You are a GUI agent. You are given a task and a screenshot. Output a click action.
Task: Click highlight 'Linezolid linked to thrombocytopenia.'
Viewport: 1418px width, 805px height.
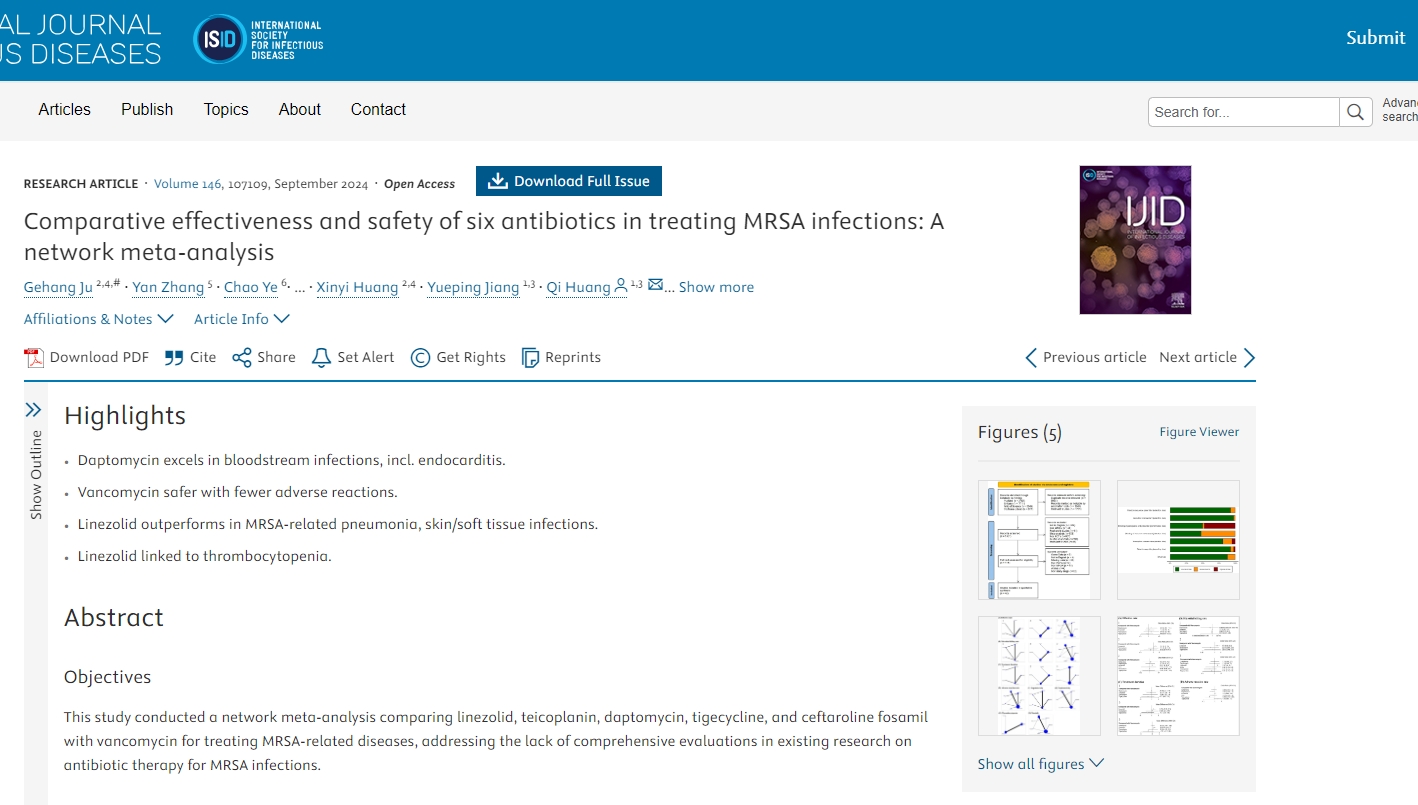[x=204, y=556]
